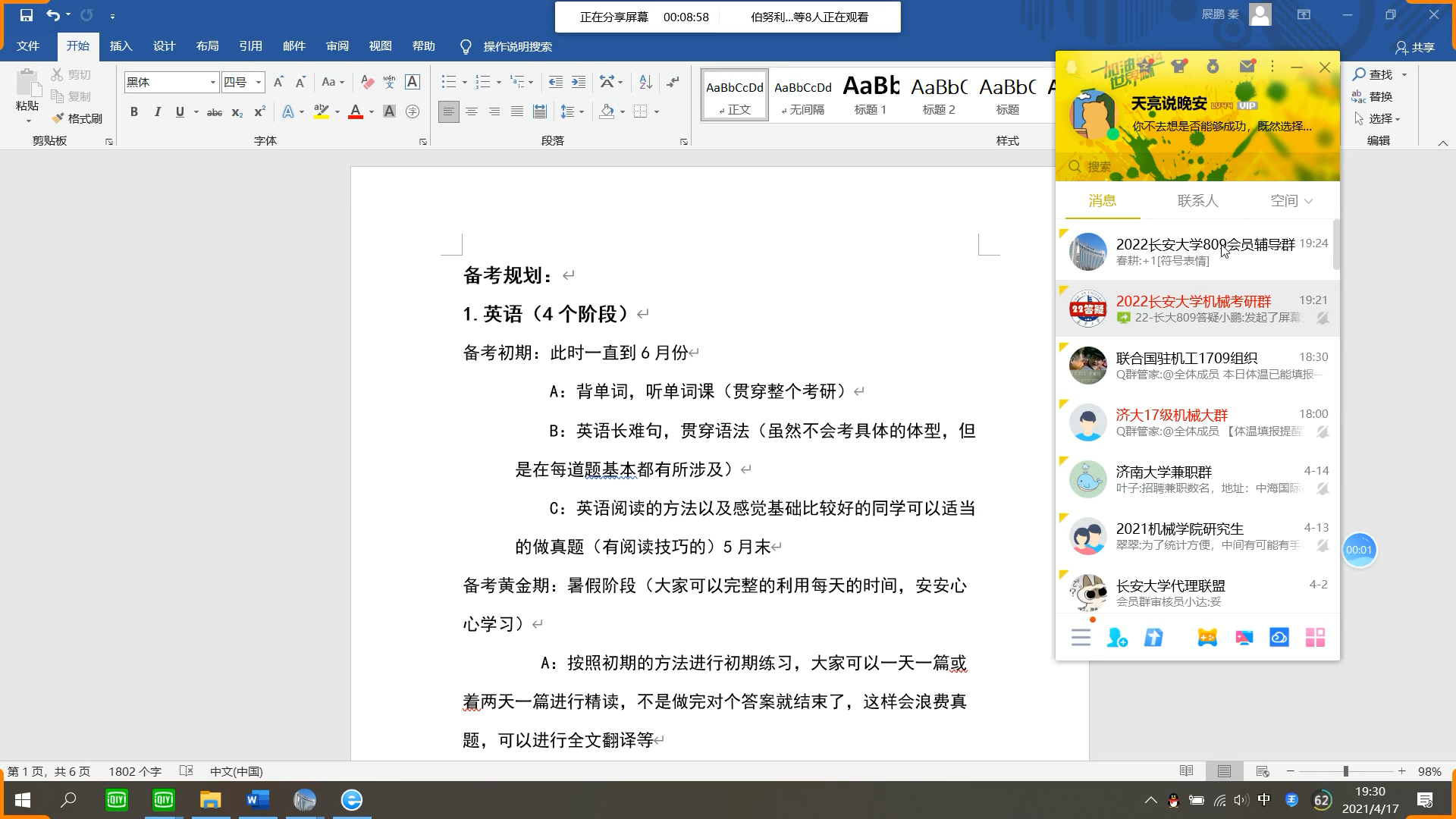Toggle subscript formatting
Screen dimensions: 1456x819
pyautogui.click(x=237, y=112)
